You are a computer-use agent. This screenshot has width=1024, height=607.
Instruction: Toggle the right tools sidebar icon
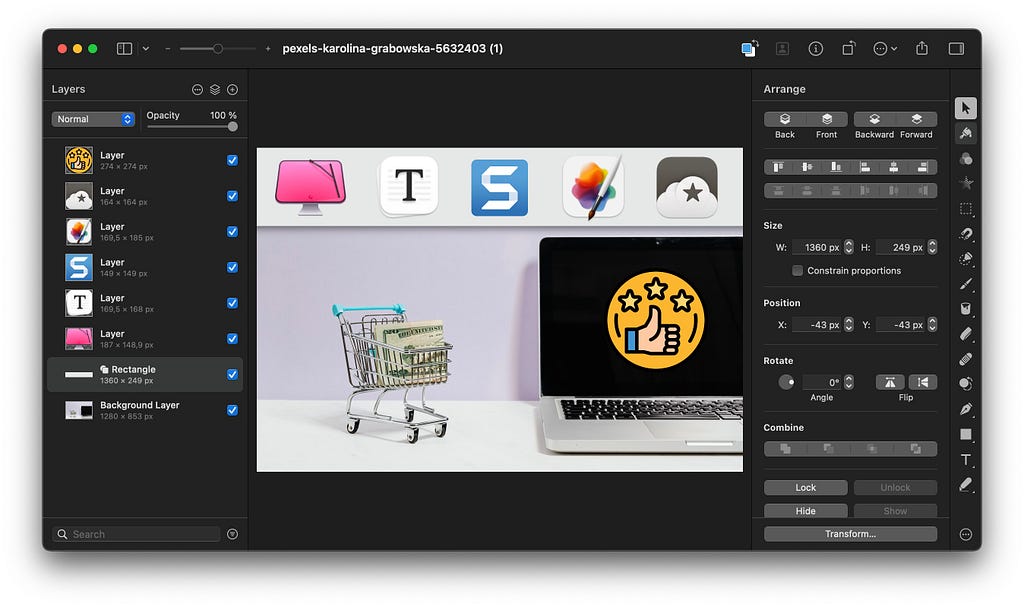(x=956, y=48)
